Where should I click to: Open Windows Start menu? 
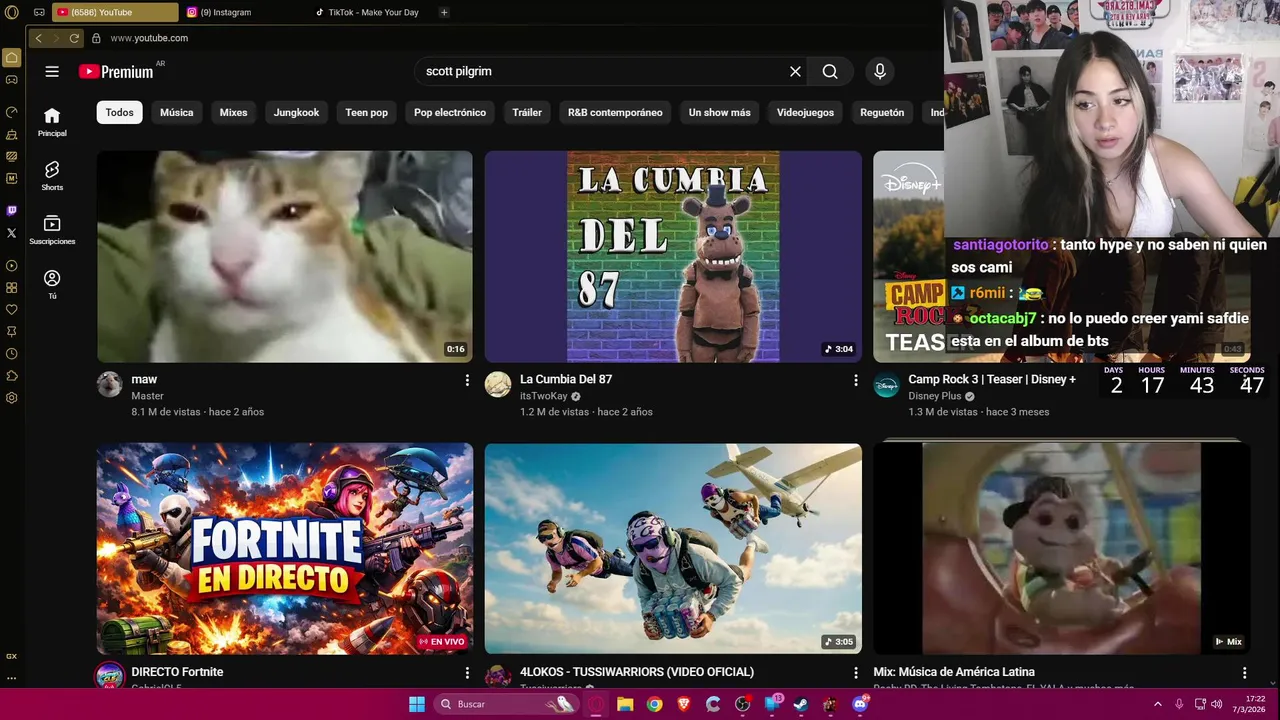coord(417,704)
